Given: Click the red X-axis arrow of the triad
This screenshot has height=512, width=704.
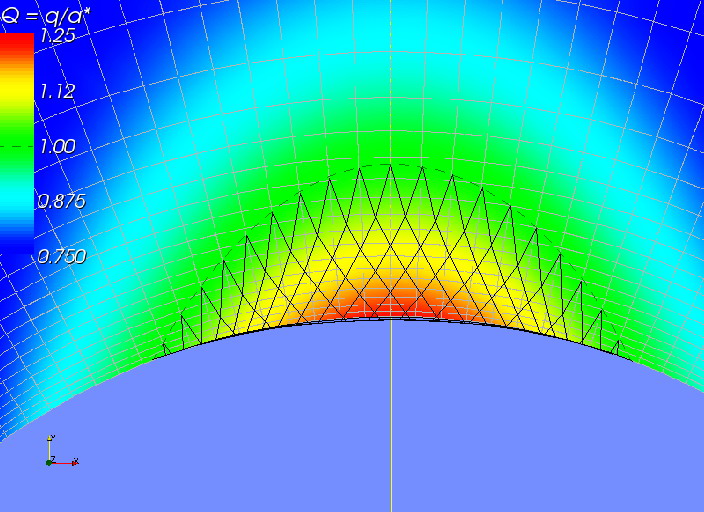Looking at the screenshot, I should (73, 462).
